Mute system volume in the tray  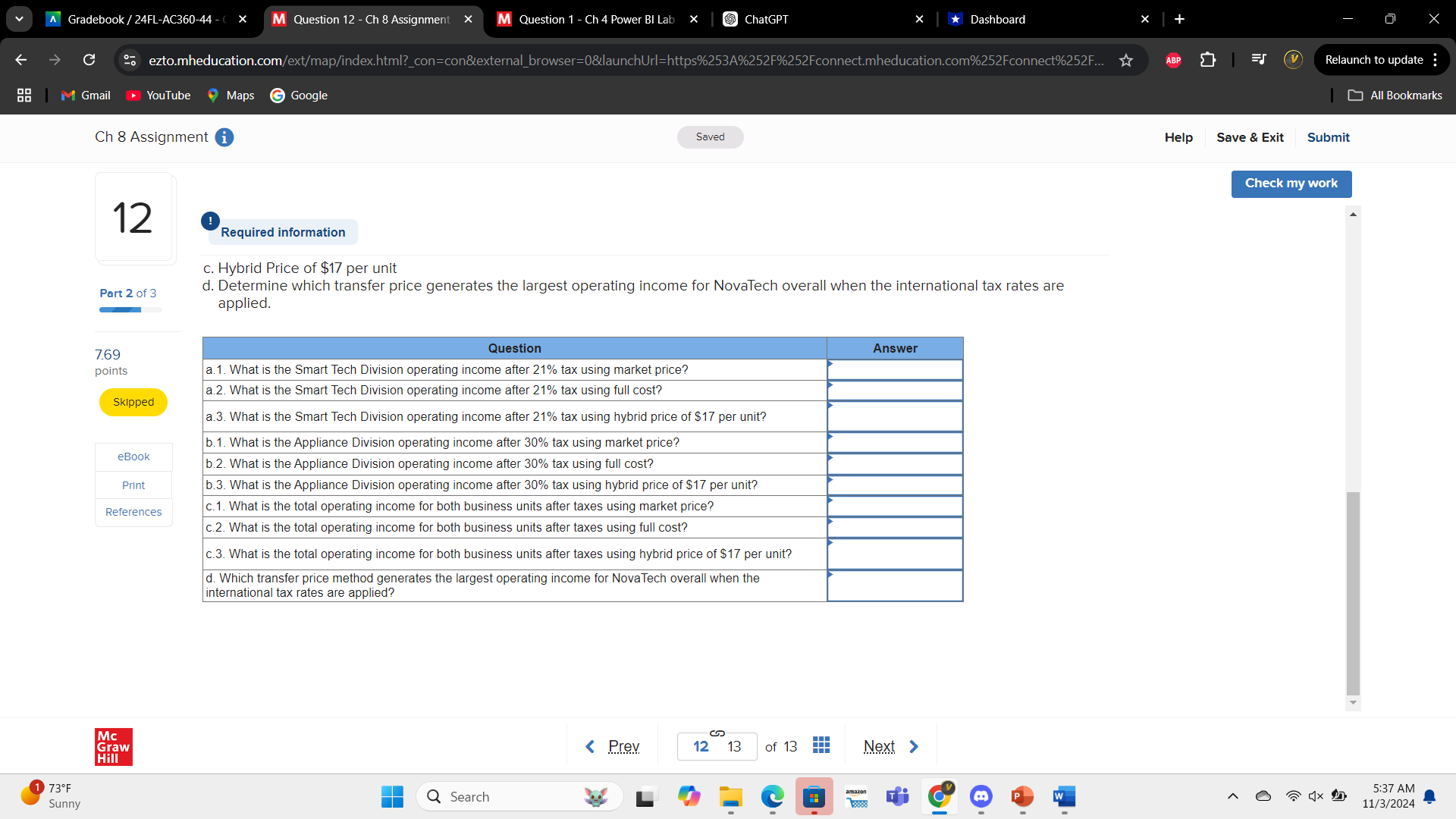pyautogui.click(x=1314, y=796)
